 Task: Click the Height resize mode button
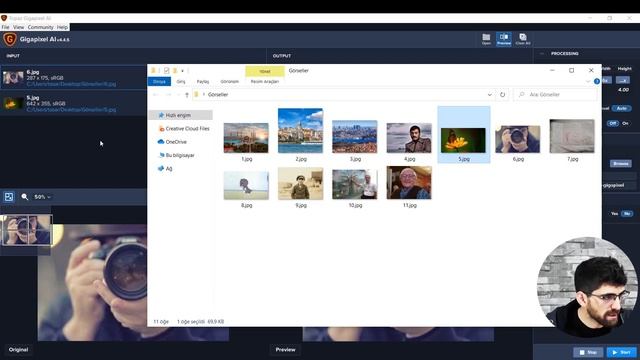pos(623,80)
